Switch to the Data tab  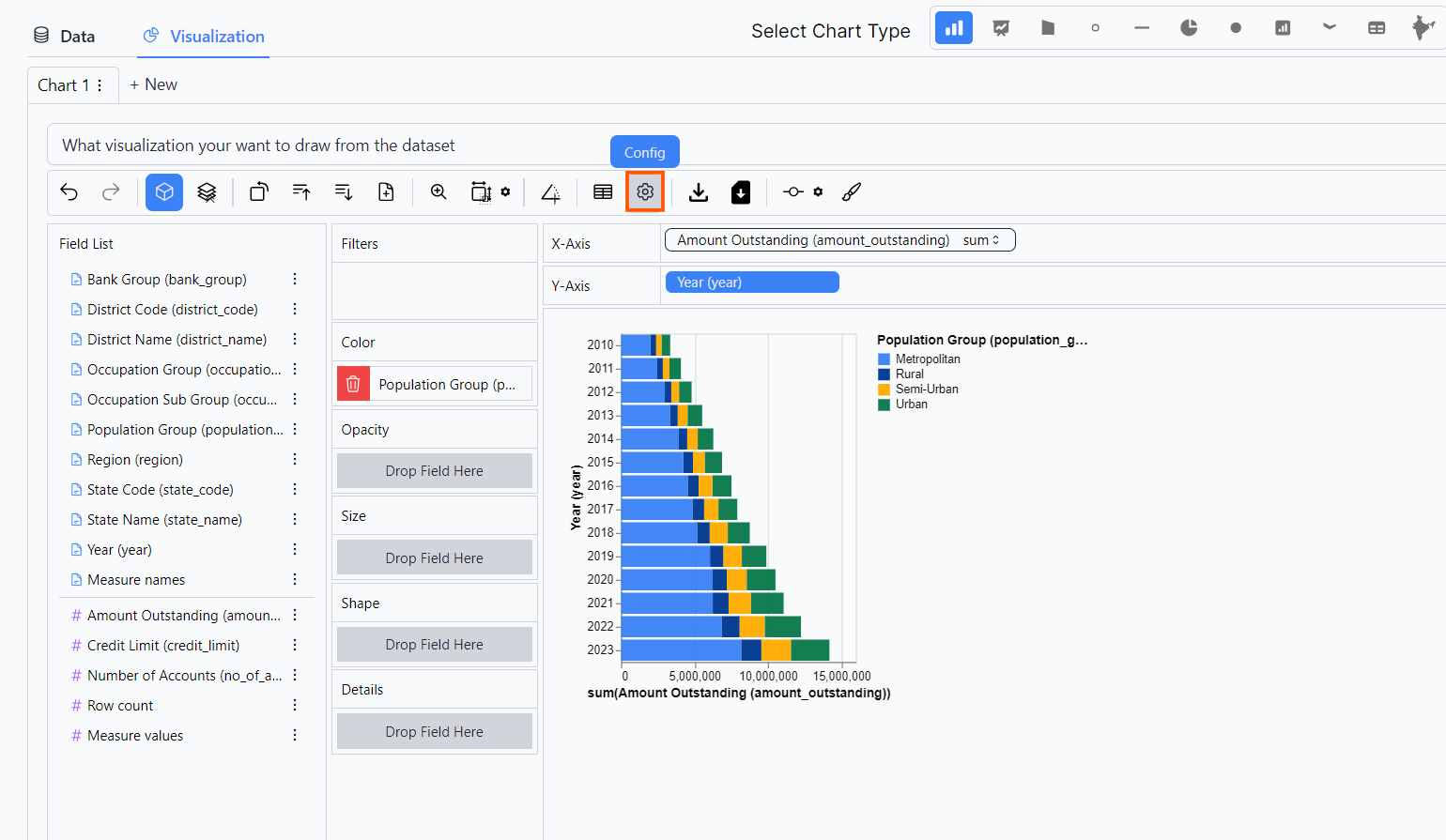pyautogui.click(x=65, y=37)
